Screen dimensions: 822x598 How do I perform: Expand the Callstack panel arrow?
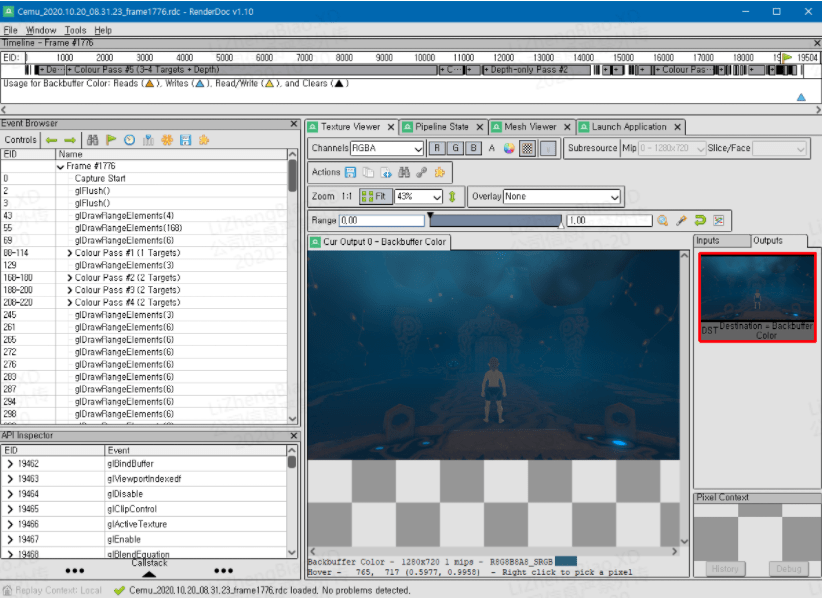pyautogui.click(x=149, y=574)
